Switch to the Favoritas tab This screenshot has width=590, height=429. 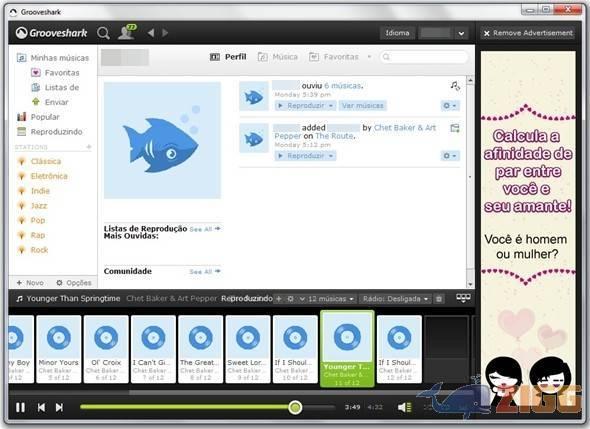point(334,57)
